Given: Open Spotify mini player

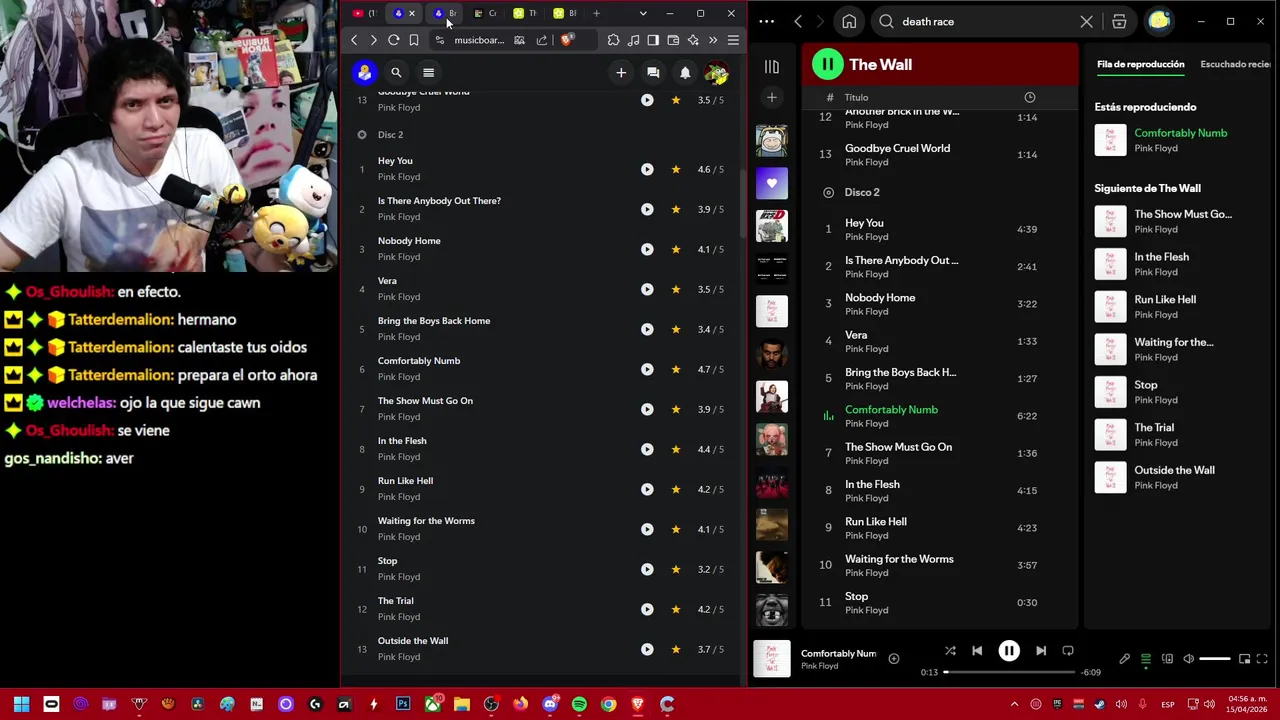Looking at the screenshot, I should coord(1244,659).
